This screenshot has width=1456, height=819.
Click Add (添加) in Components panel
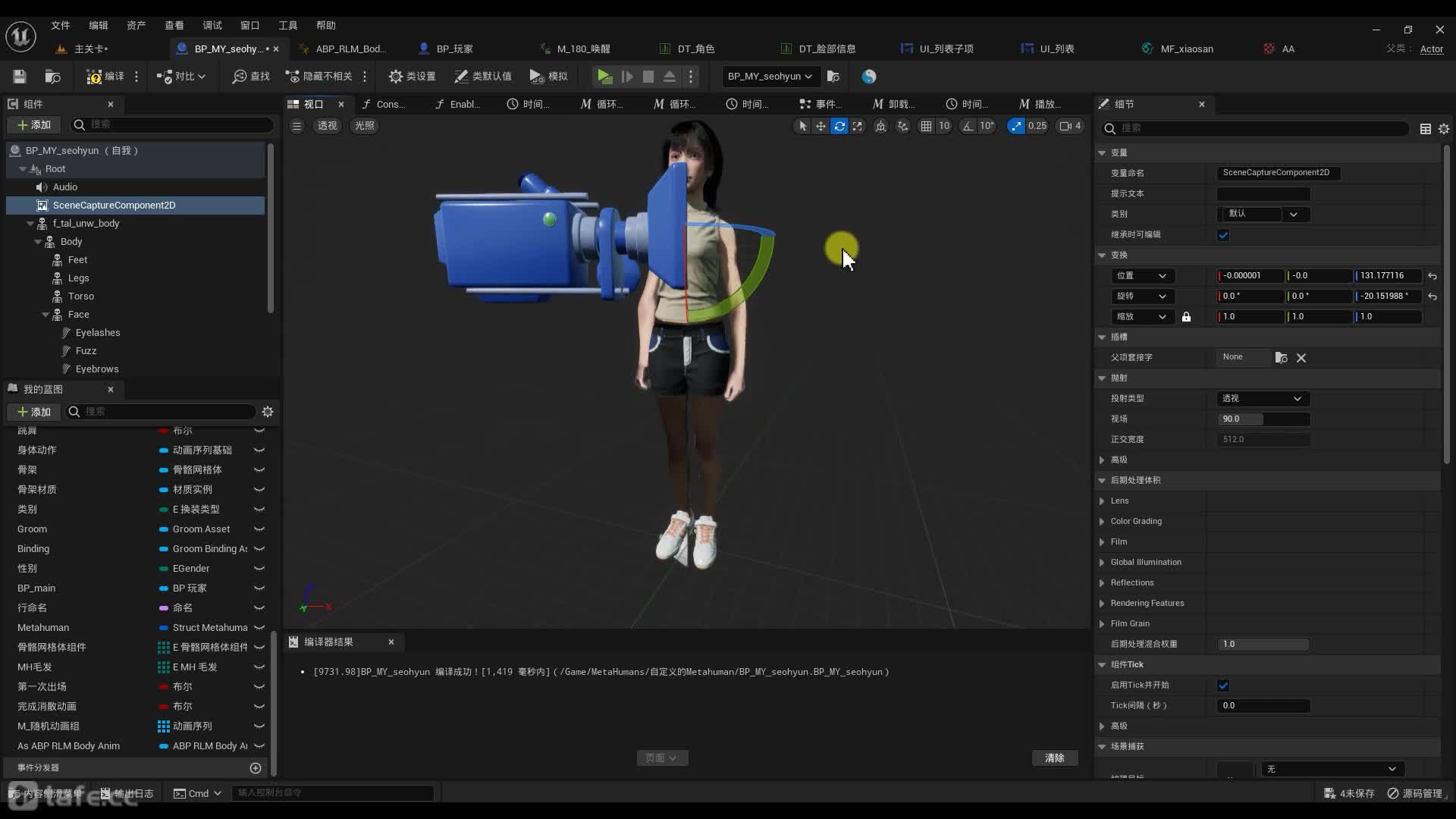pos(34,125)
